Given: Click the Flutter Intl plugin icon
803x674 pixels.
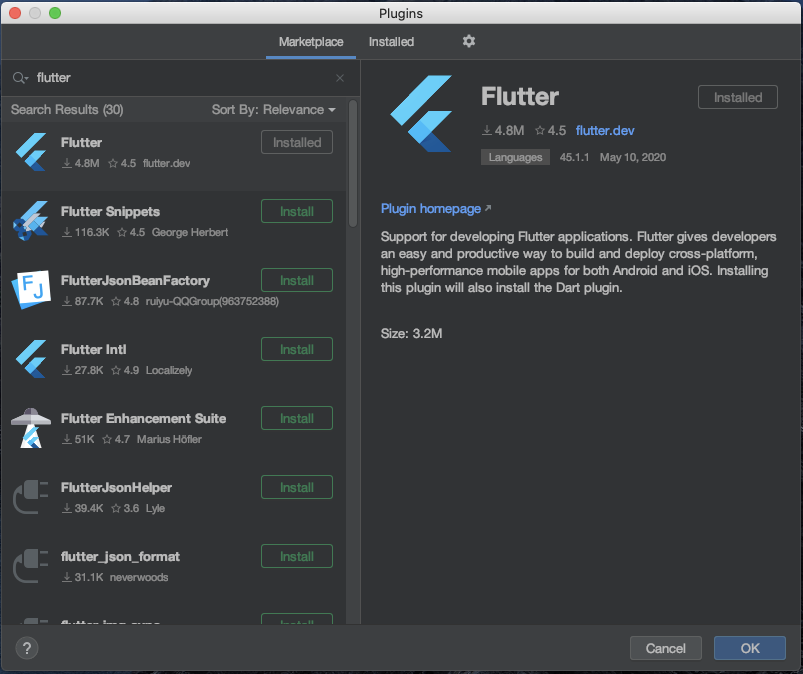Looking at the screenshot, I should pos(31,359).
